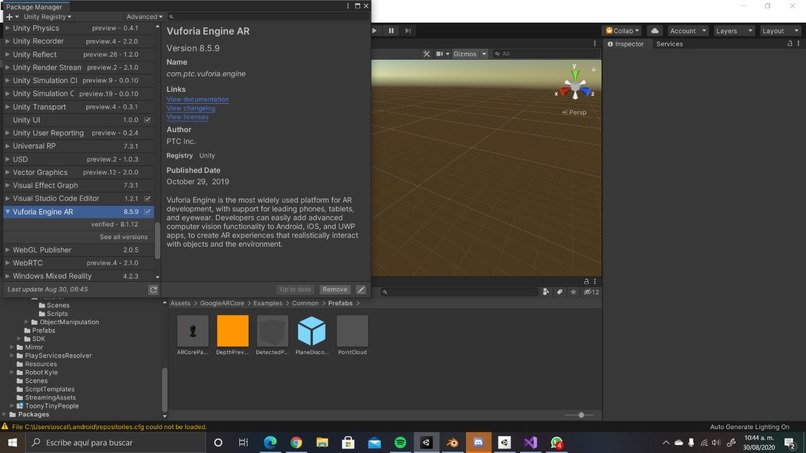Select the Unity UI installed package
Viewport: 806px width, 453px height.
tap(79, 120)
